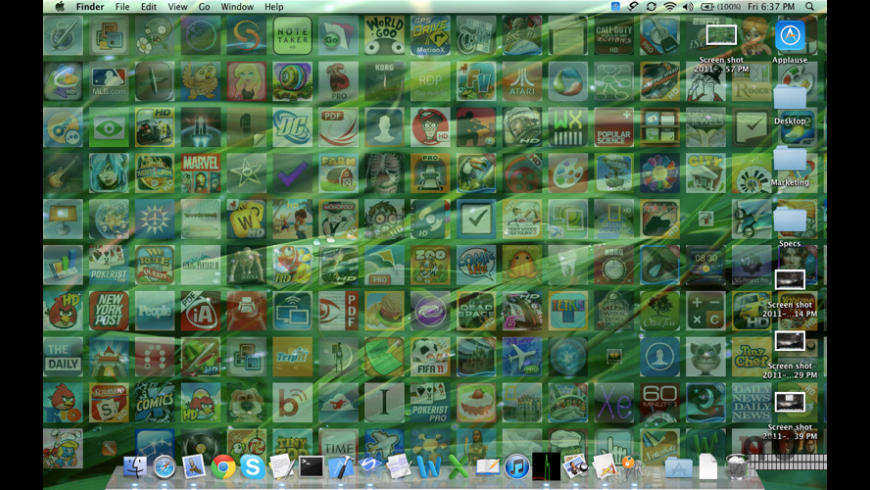870x490 pixels.
Task: Select Applause app icon on desktop
Action: [x=790, y=37]
